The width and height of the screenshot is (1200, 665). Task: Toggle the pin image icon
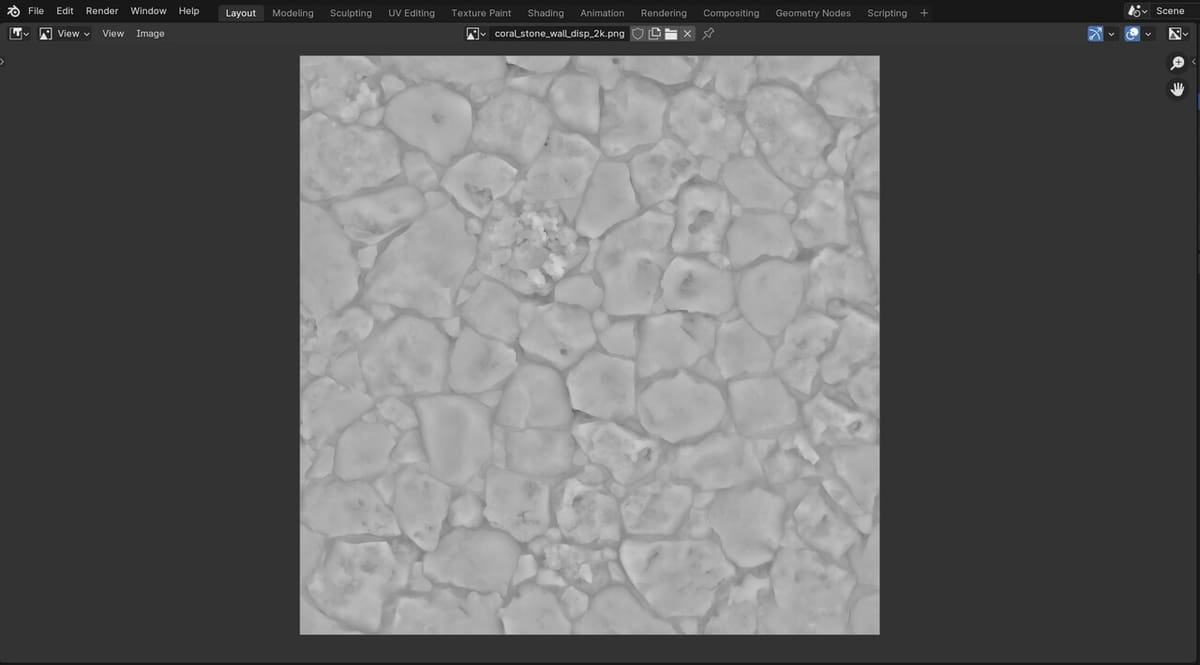pos(709,33)
